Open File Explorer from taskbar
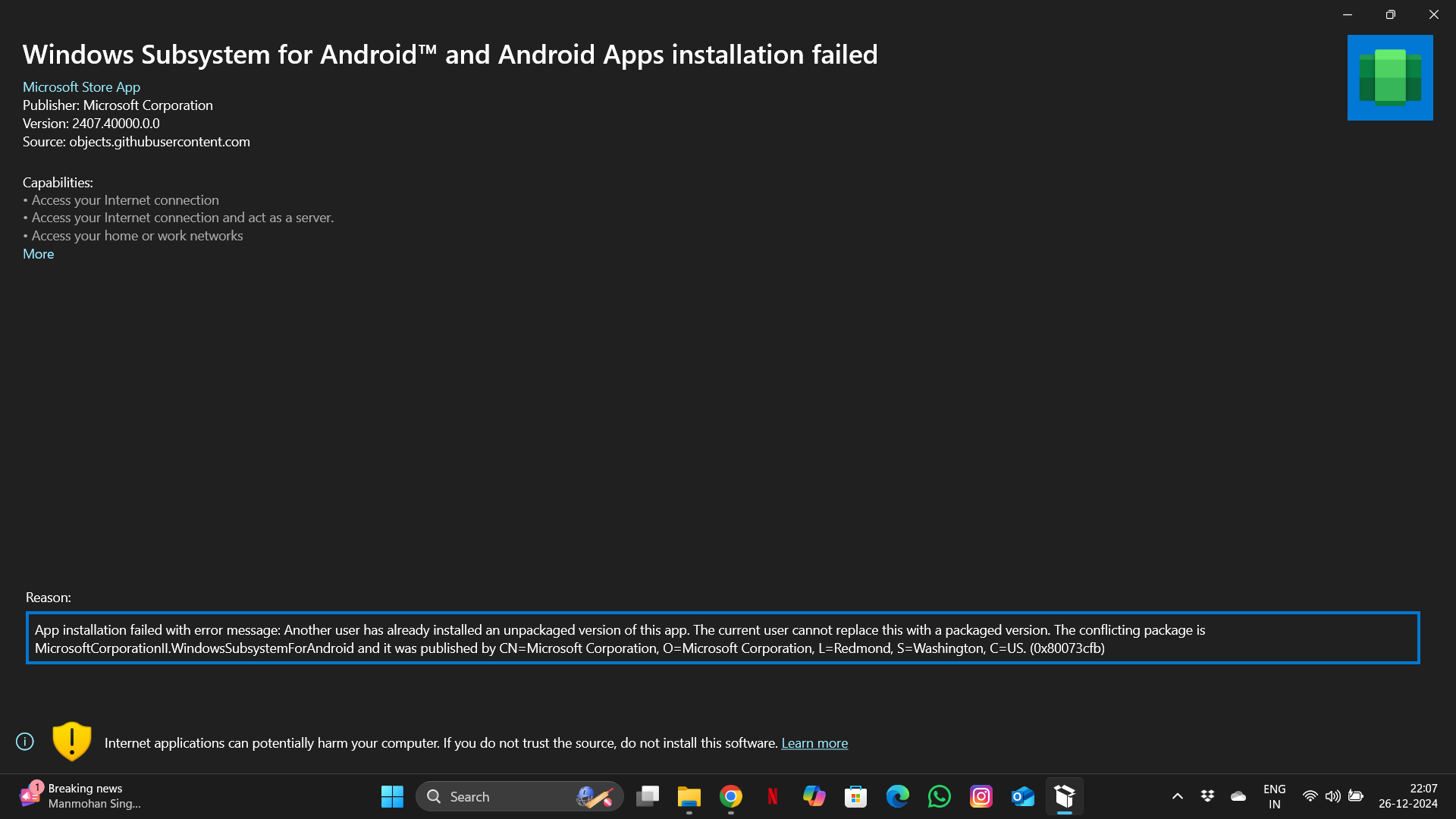Screen dimensions: 1456x819 689,796
